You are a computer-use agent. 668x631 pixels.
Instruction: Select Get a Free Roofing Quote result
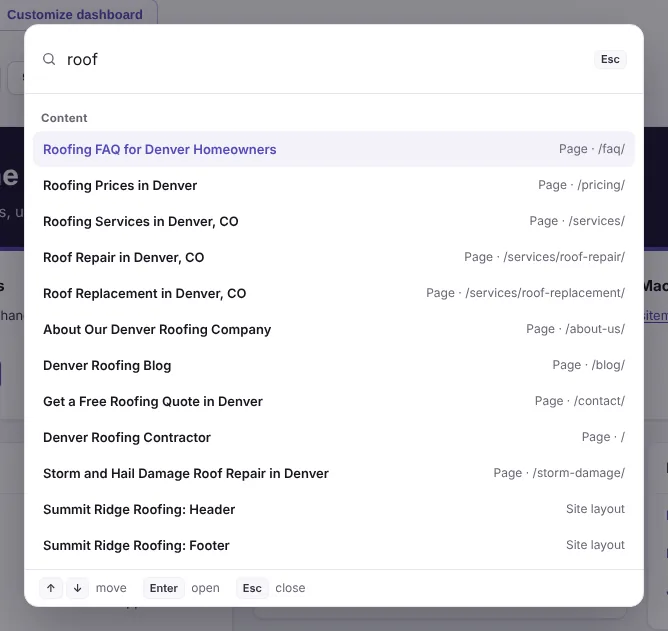pyautogui.click(x=334, y=401)
